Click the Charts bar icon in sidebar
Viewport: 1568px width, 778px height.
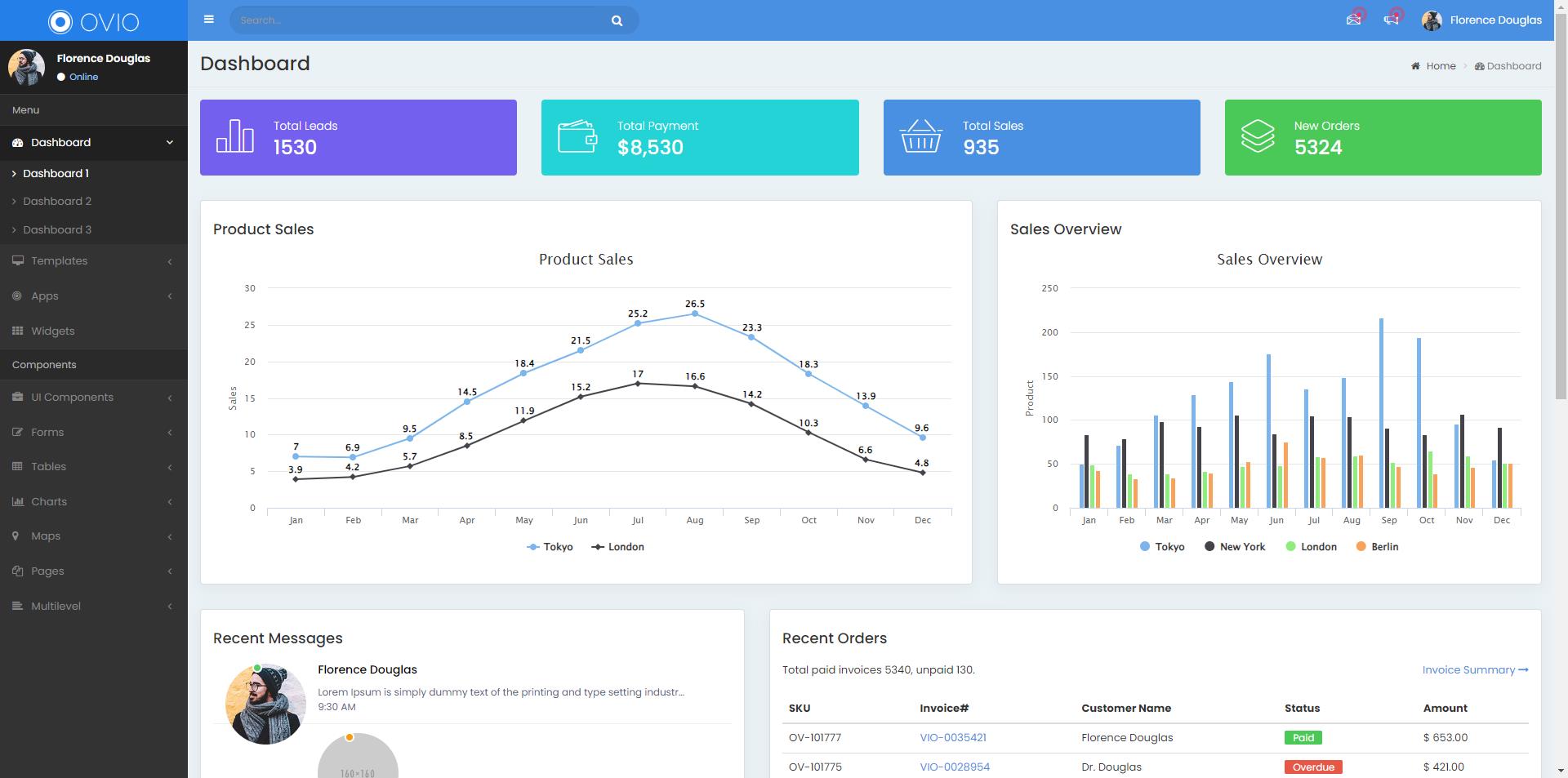pyautogui.click(x=17, y=502)
